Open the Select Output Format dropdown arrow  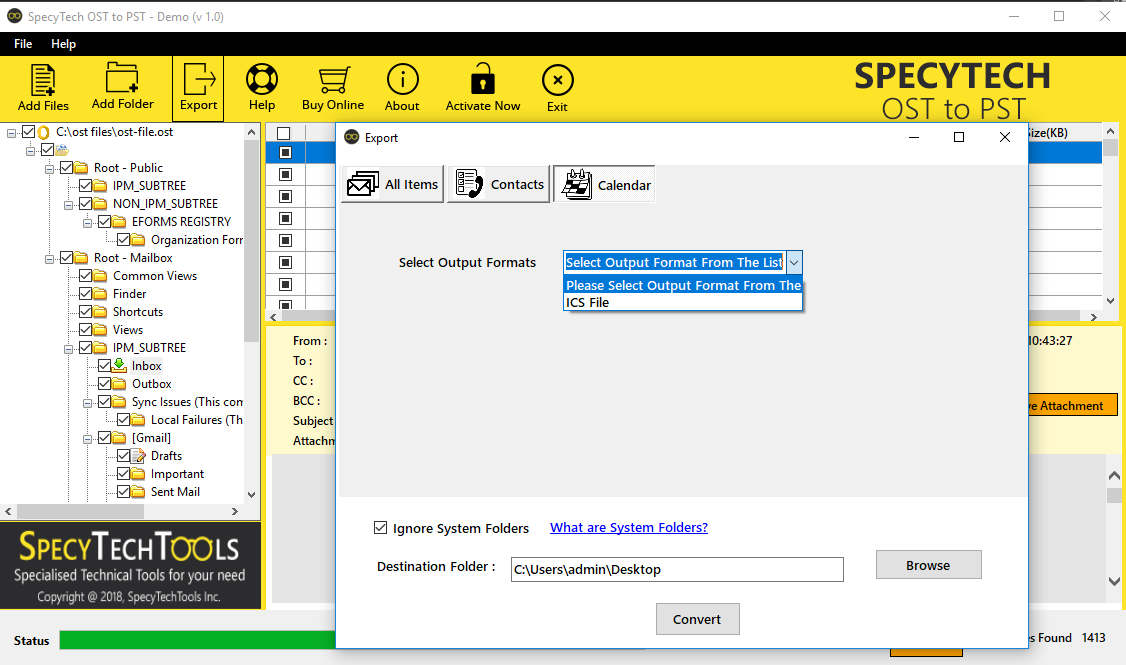coord(794,263)
